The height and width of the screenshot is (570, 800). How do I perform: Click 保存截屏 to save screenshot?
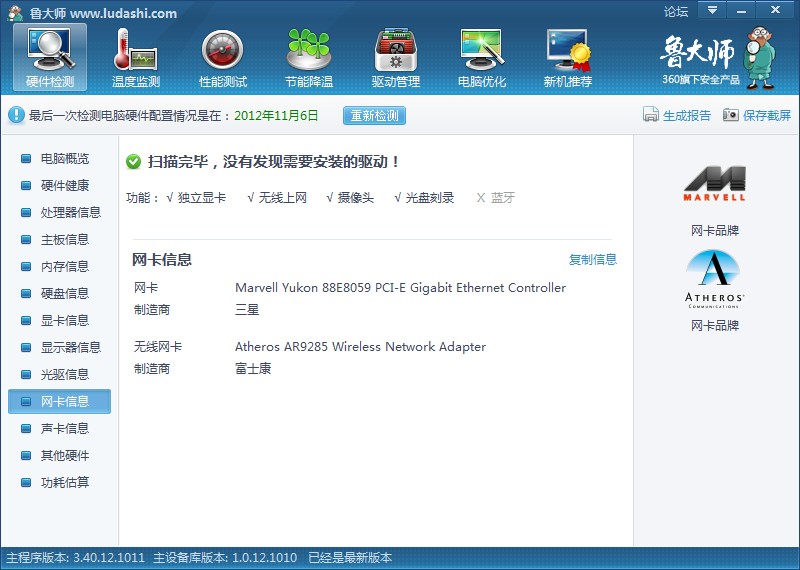coord(767,115)
